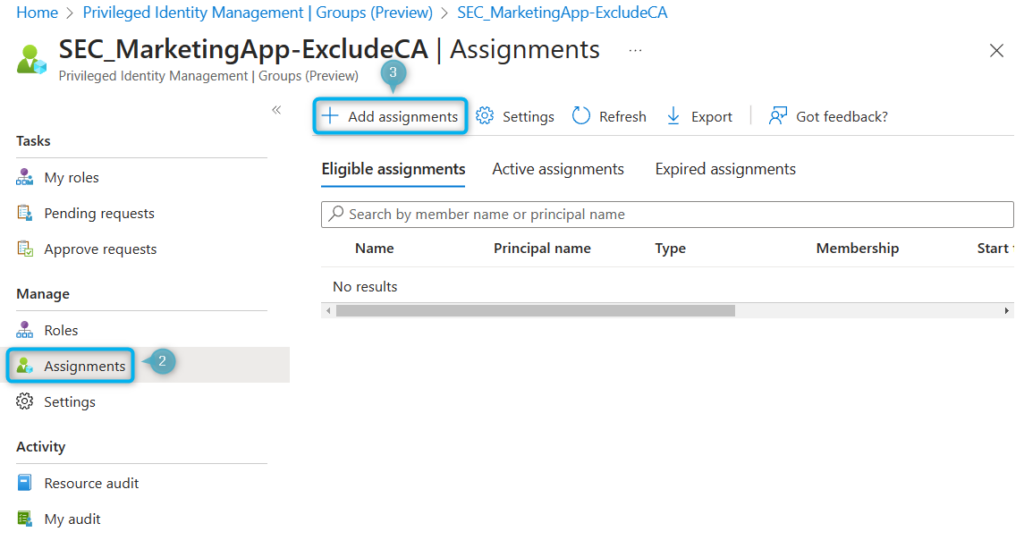Click Export text in toolbar
This screenshot has height=557, width=1024.
pos(711,117)
